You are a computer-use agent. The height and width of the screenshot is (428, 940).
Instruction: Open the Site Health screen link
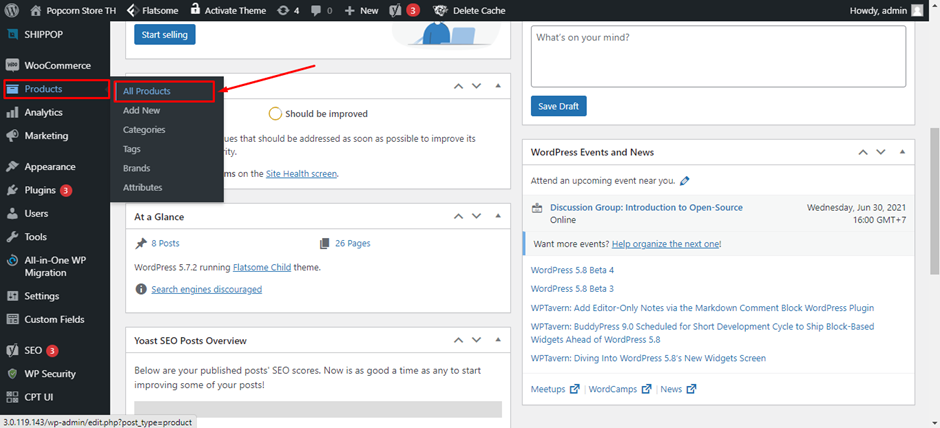302,174
